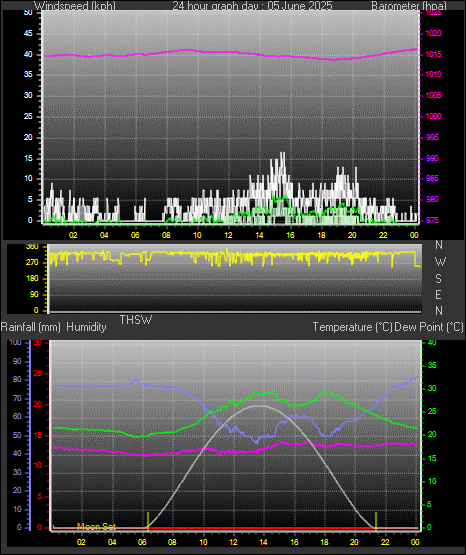The height and width of the screenshot is (555, 466).
Task: Click hour 18 on lower graph axis
Action: [x=324, y=542]
